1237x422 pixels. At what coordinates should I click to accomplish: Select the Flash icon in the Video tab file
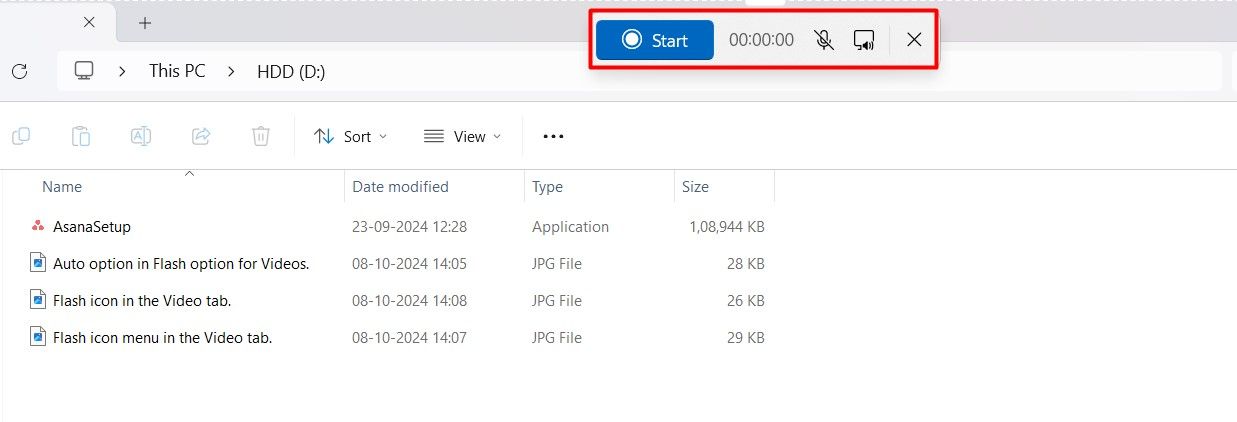(142, 301)
